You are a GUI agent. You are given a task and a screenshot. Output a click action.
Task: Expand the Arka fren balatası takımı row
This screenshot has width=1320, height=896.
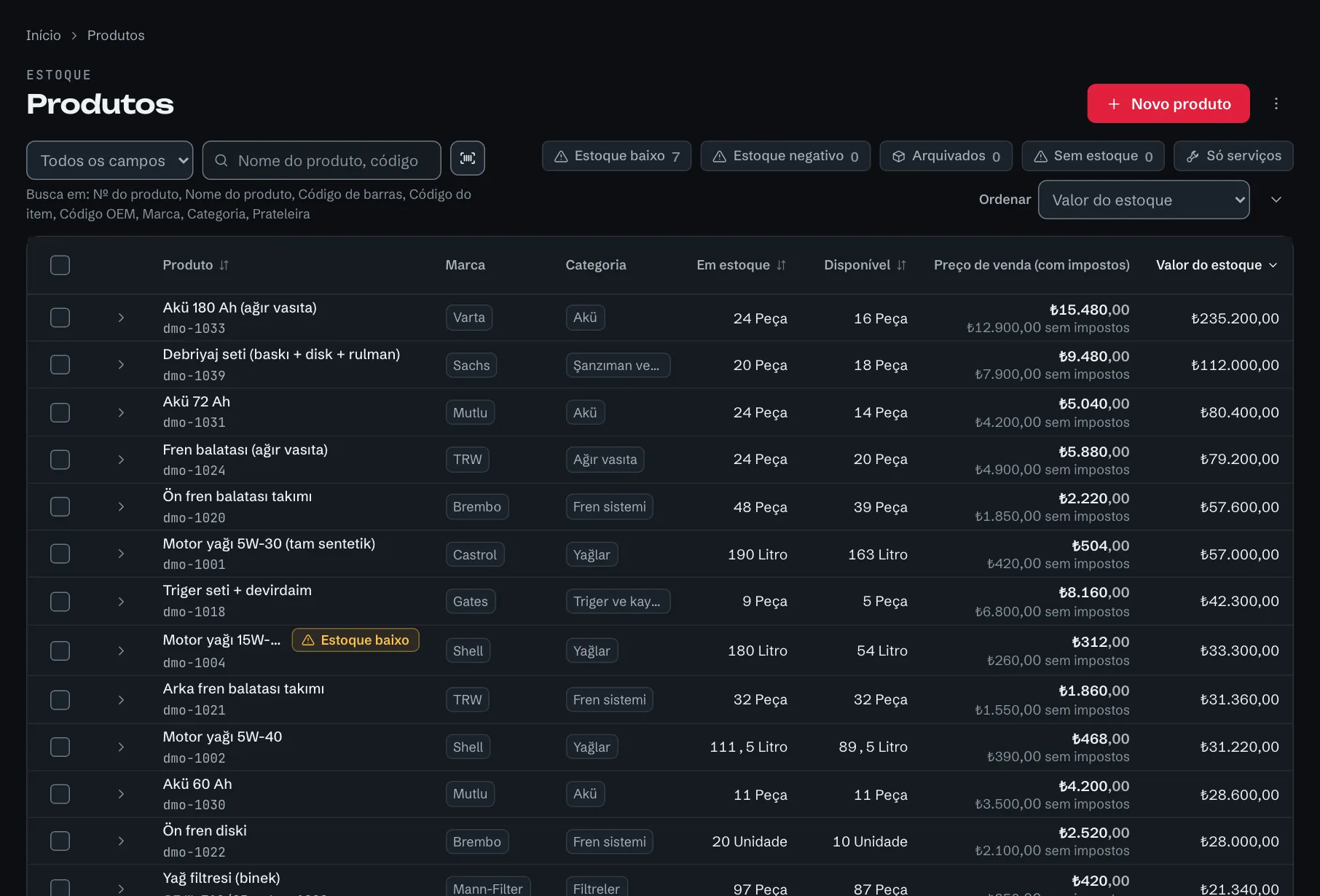click(121, 699)
